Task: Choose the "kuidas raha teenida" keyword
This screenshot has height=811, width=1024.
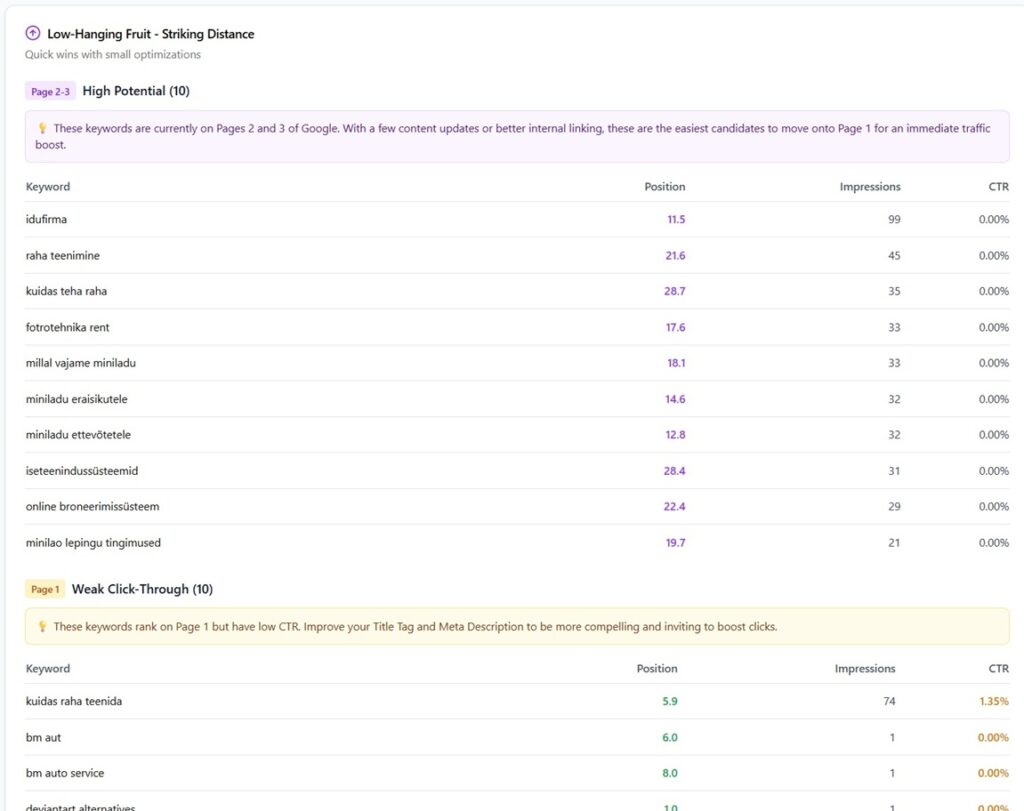Action: [74, 702]
